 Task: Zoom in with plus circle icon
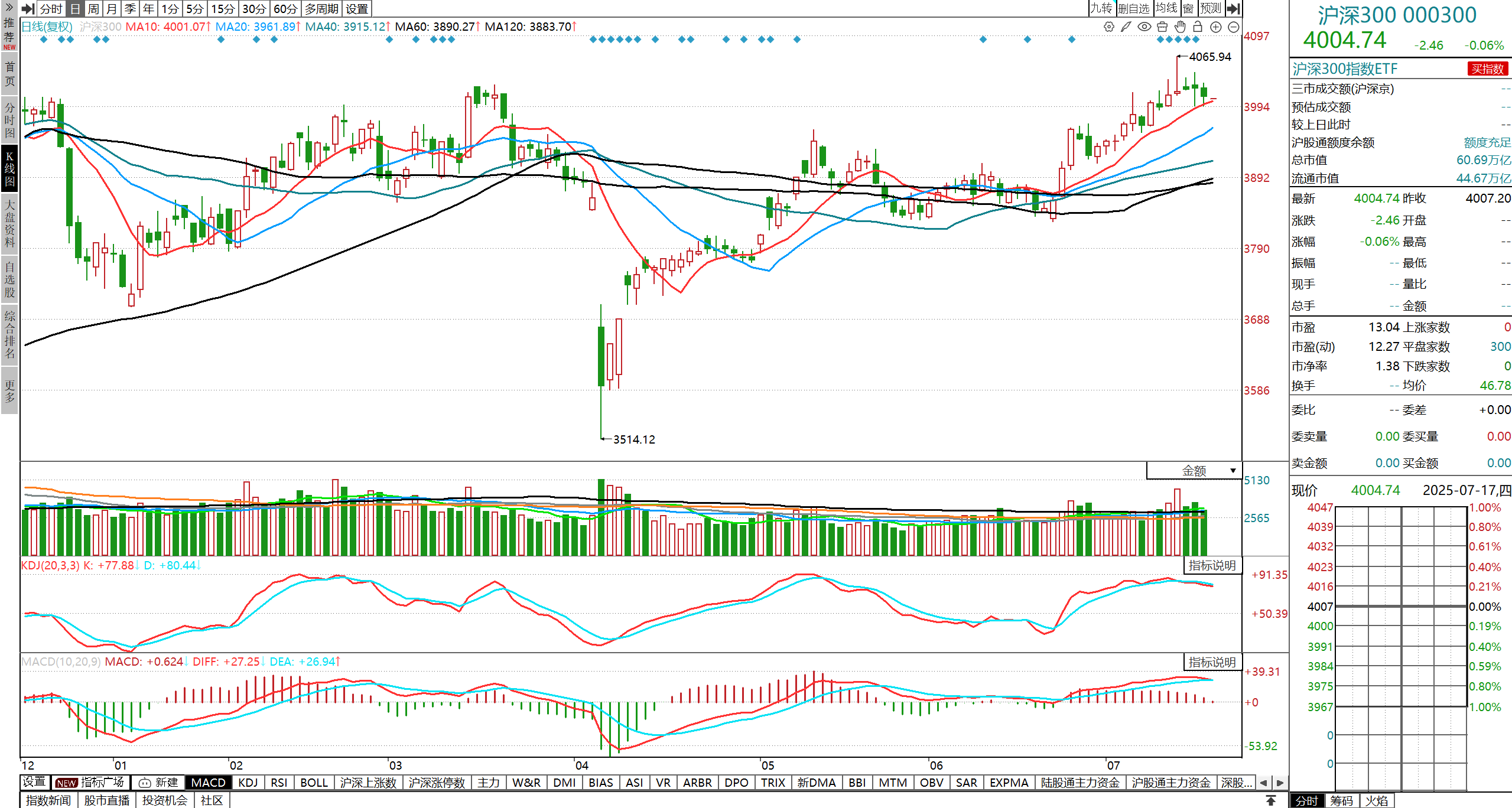(1216, 27)
